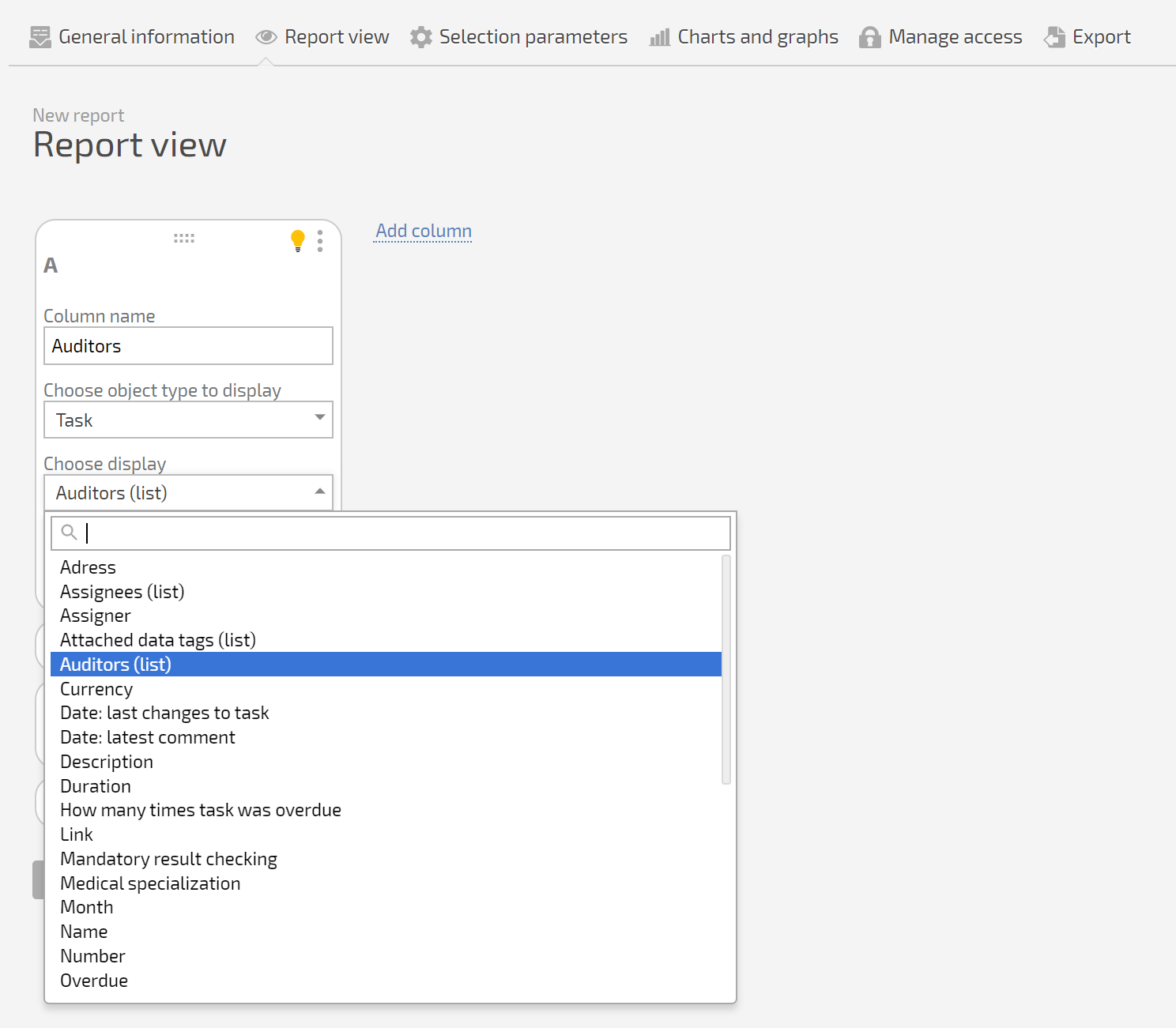Image resolution: width=1176 pixels, height=1028 pixels.
Task: Collapse the Choose display Auditors (list) dropdown
Action: pyautogui.click(x=188, y=493)
